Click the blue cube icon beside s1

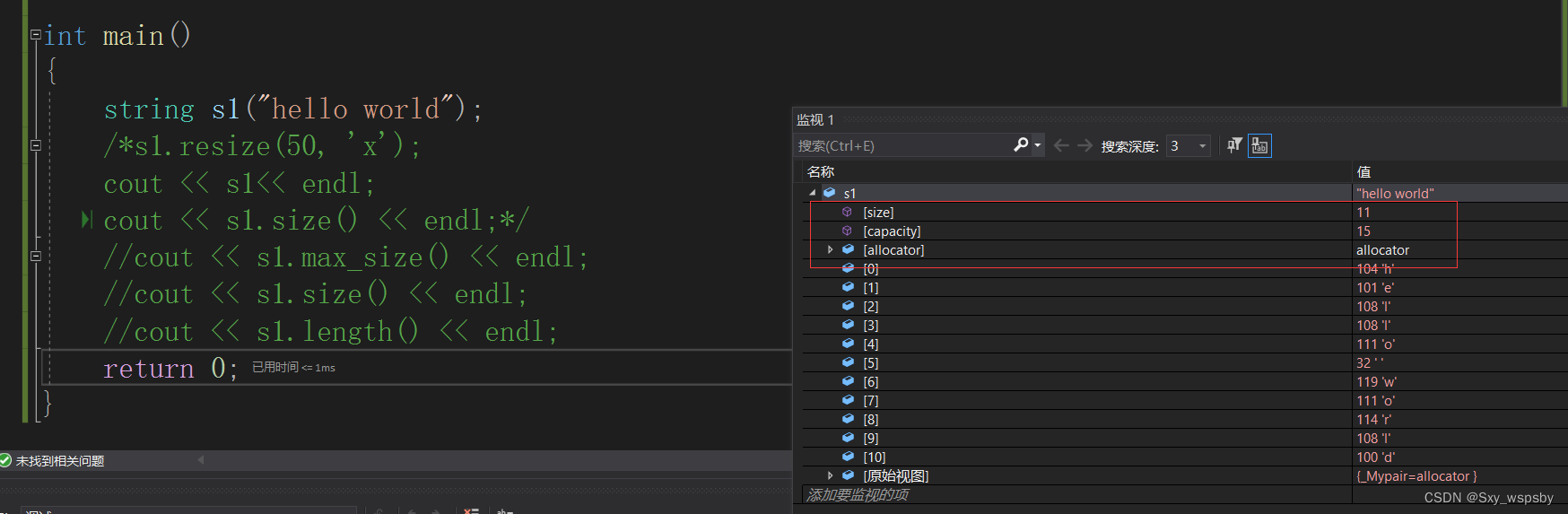[830, 193]
